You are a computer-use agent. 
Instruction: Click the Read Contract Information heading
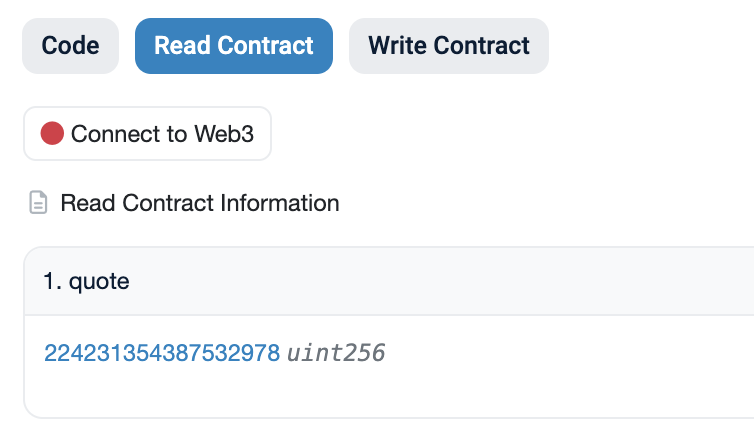[x=200, y=204]
